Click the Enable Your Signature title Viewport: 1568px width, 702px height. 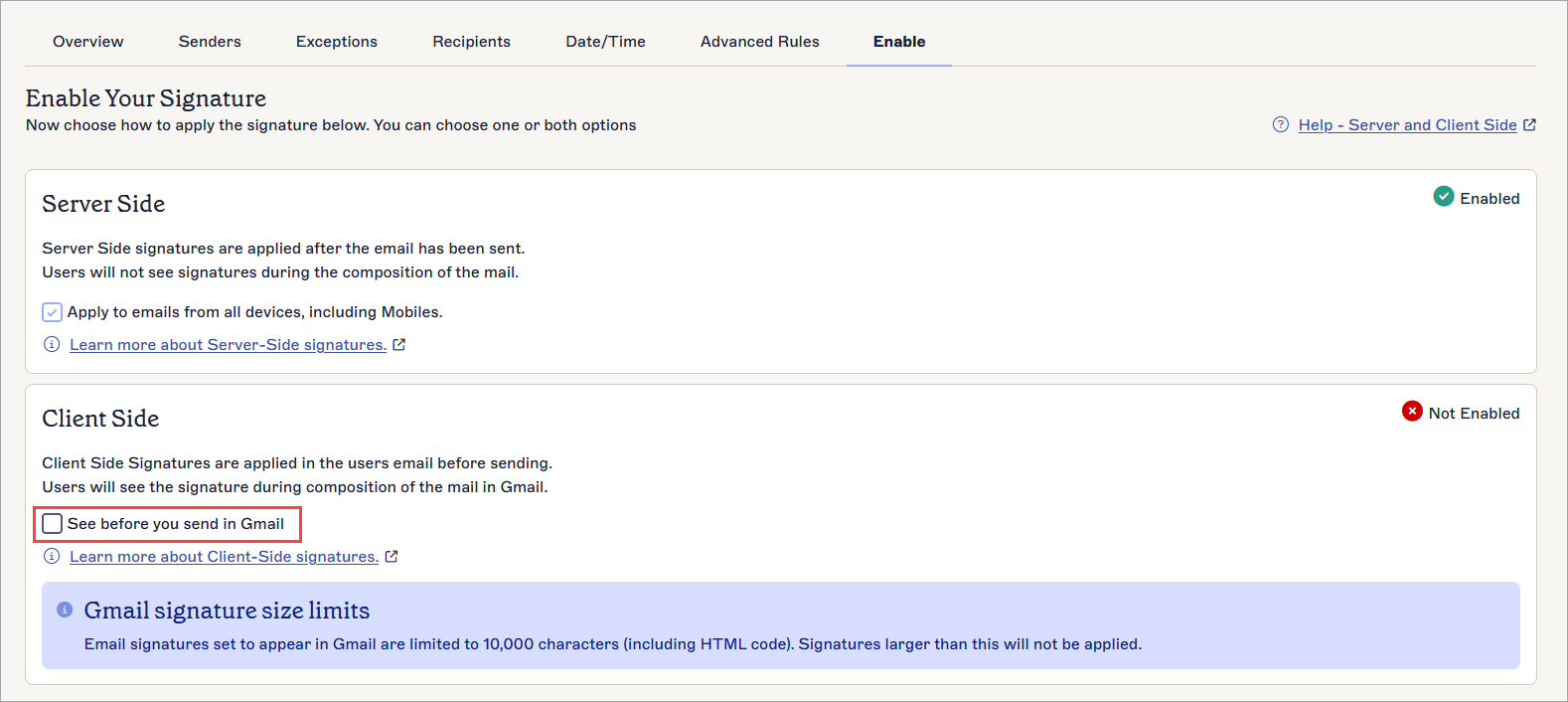coord(146,98)
